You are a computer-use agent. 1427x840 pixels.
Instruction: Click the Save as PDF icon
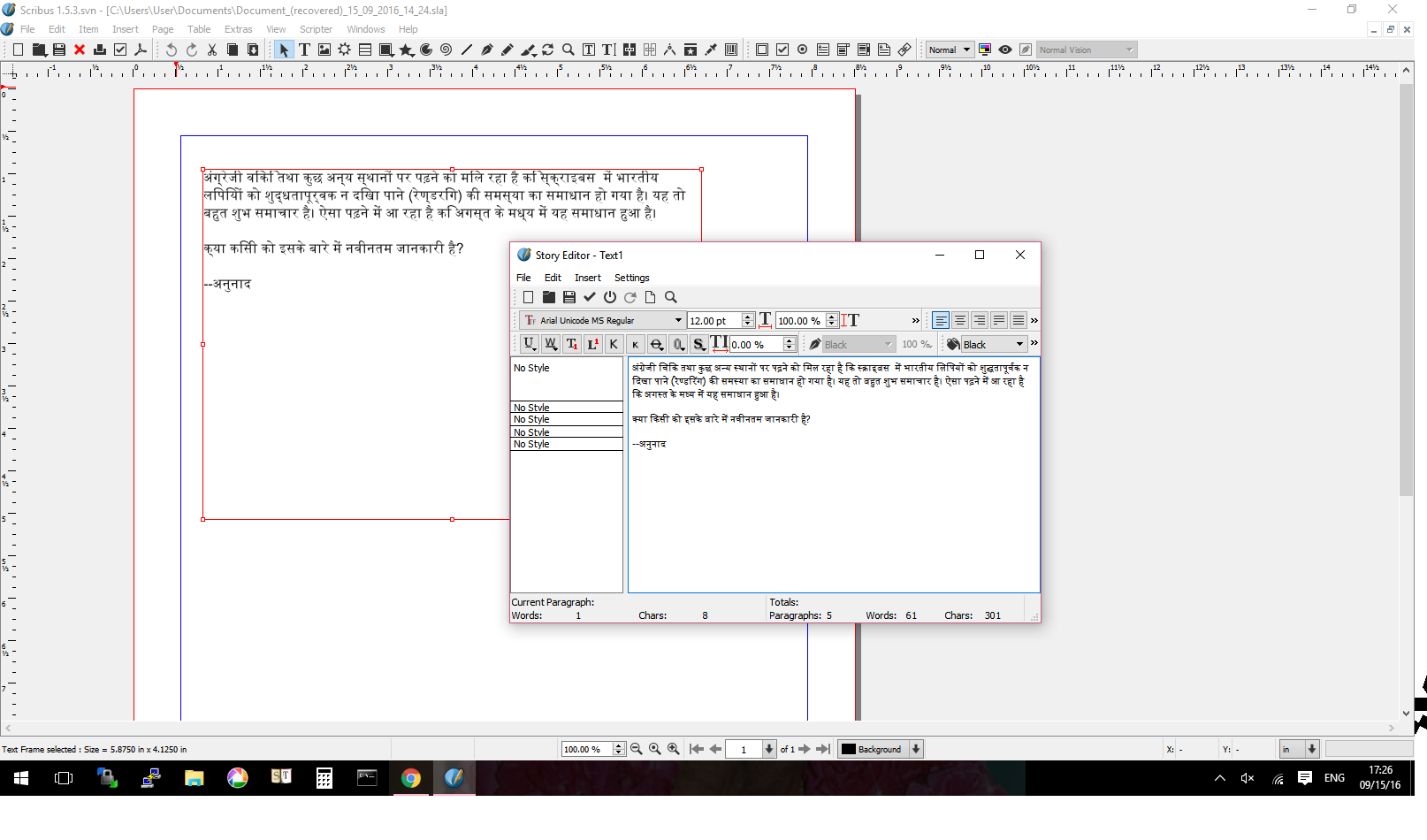[x=140, y=50]
